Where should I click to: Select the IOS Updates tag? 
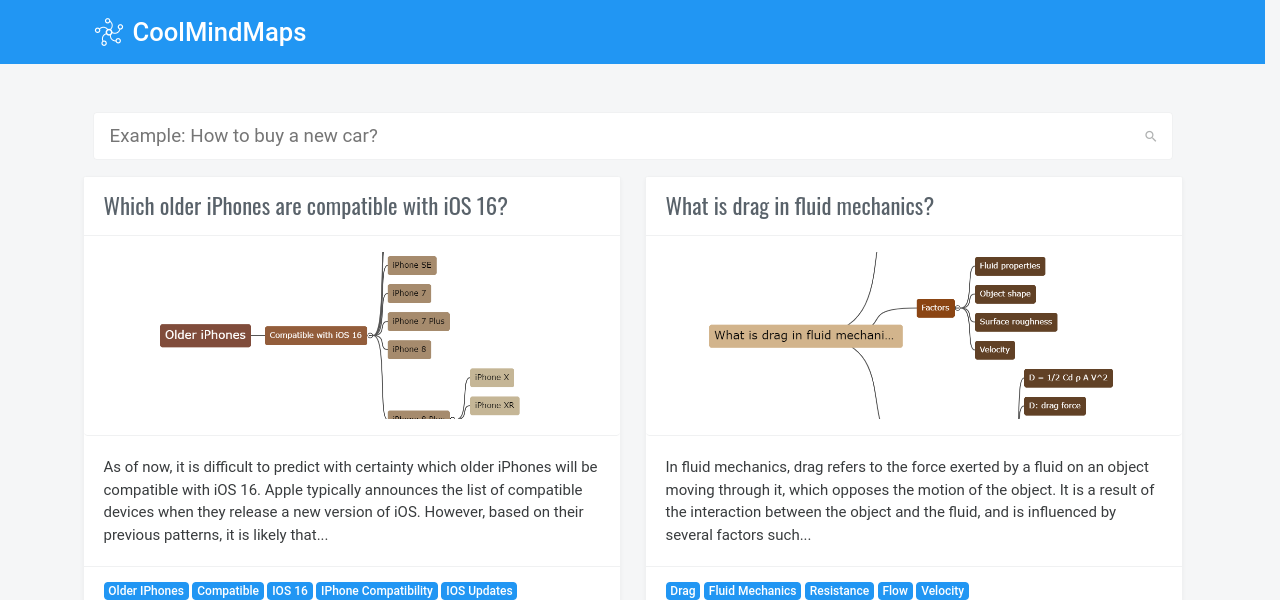pos(479,591)
